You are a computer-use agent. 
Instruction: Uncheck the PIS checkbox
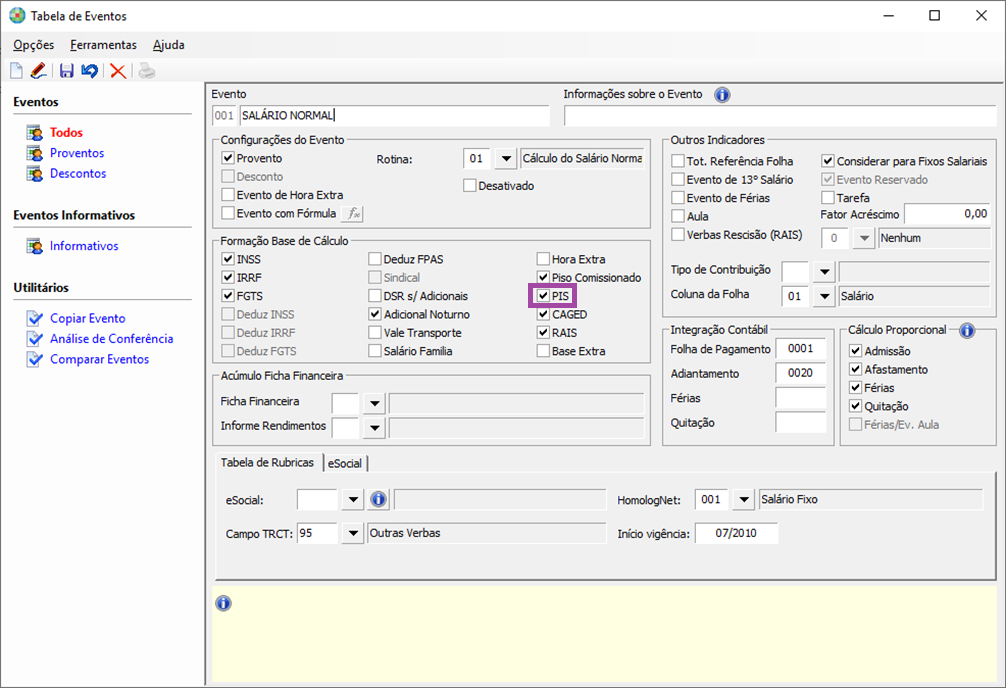click(543, 296)
